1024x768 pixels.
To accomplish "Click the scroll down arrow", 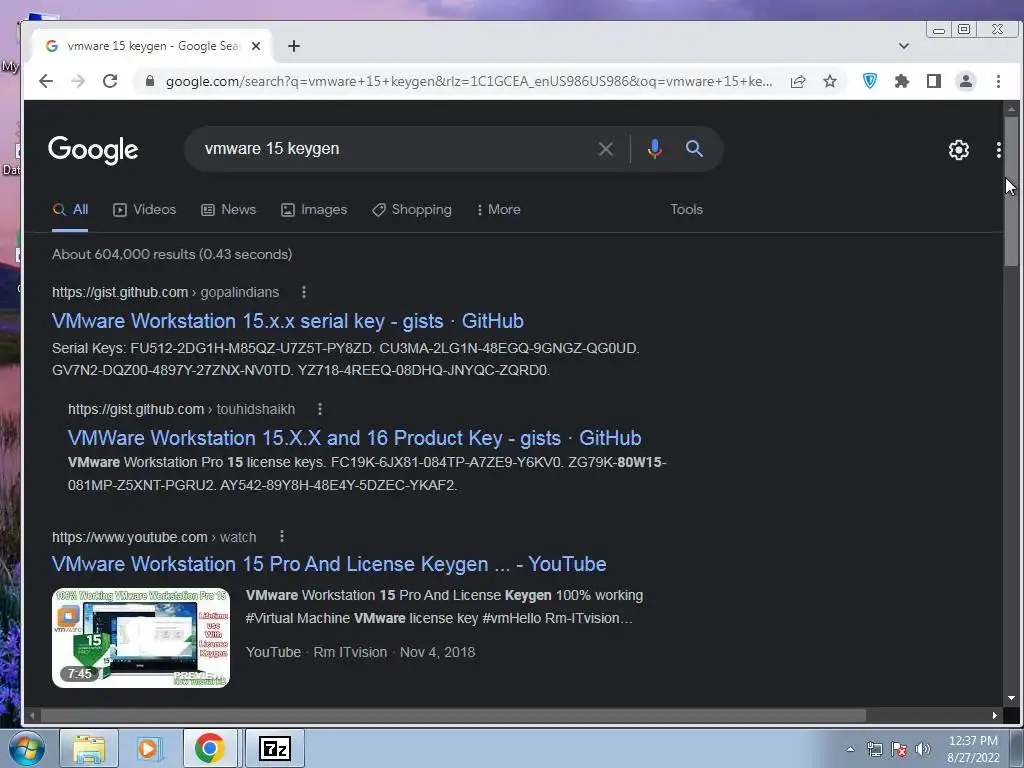I will pyautogui.click(x=1012, y=698).
